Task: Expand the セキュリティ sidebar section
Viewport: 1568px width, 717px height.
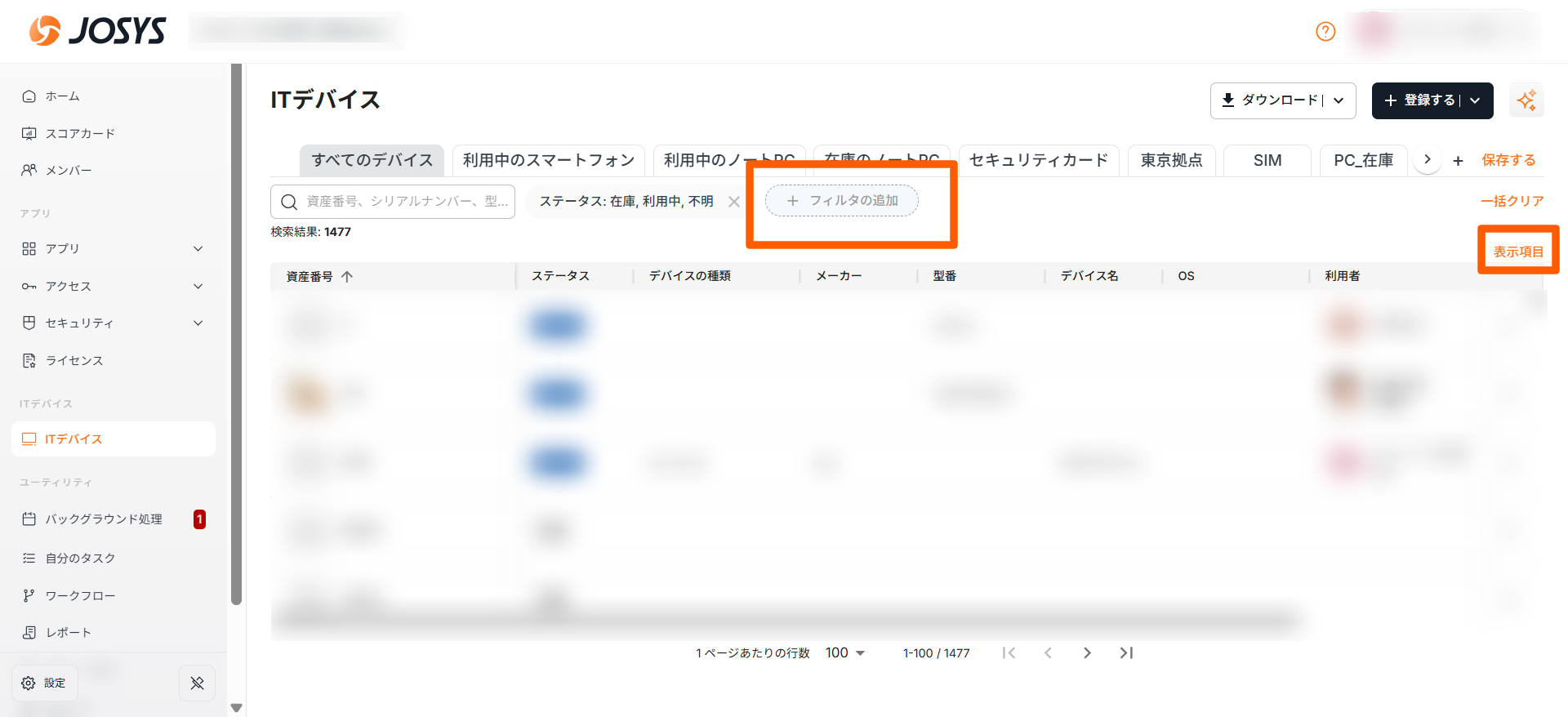Action: 198,323
